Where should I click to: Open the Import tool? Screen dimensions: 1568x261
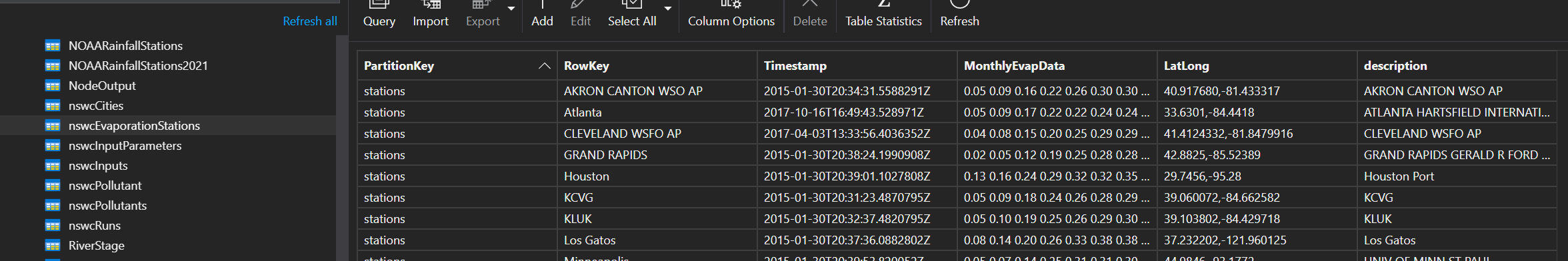[x=431, y=15]
